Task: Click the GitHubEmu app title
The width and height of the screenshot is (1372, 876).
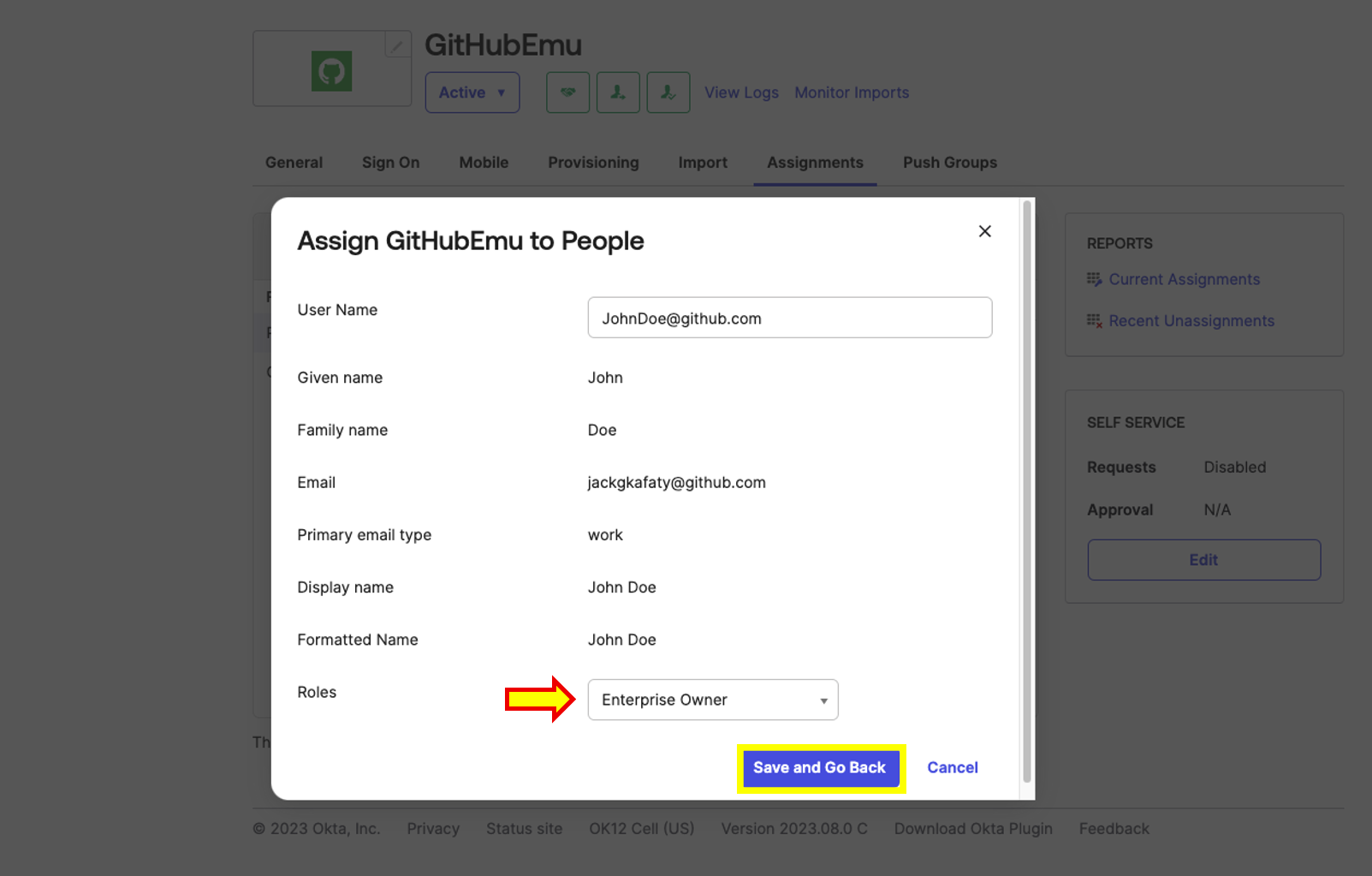Action: tap(503, 45)
